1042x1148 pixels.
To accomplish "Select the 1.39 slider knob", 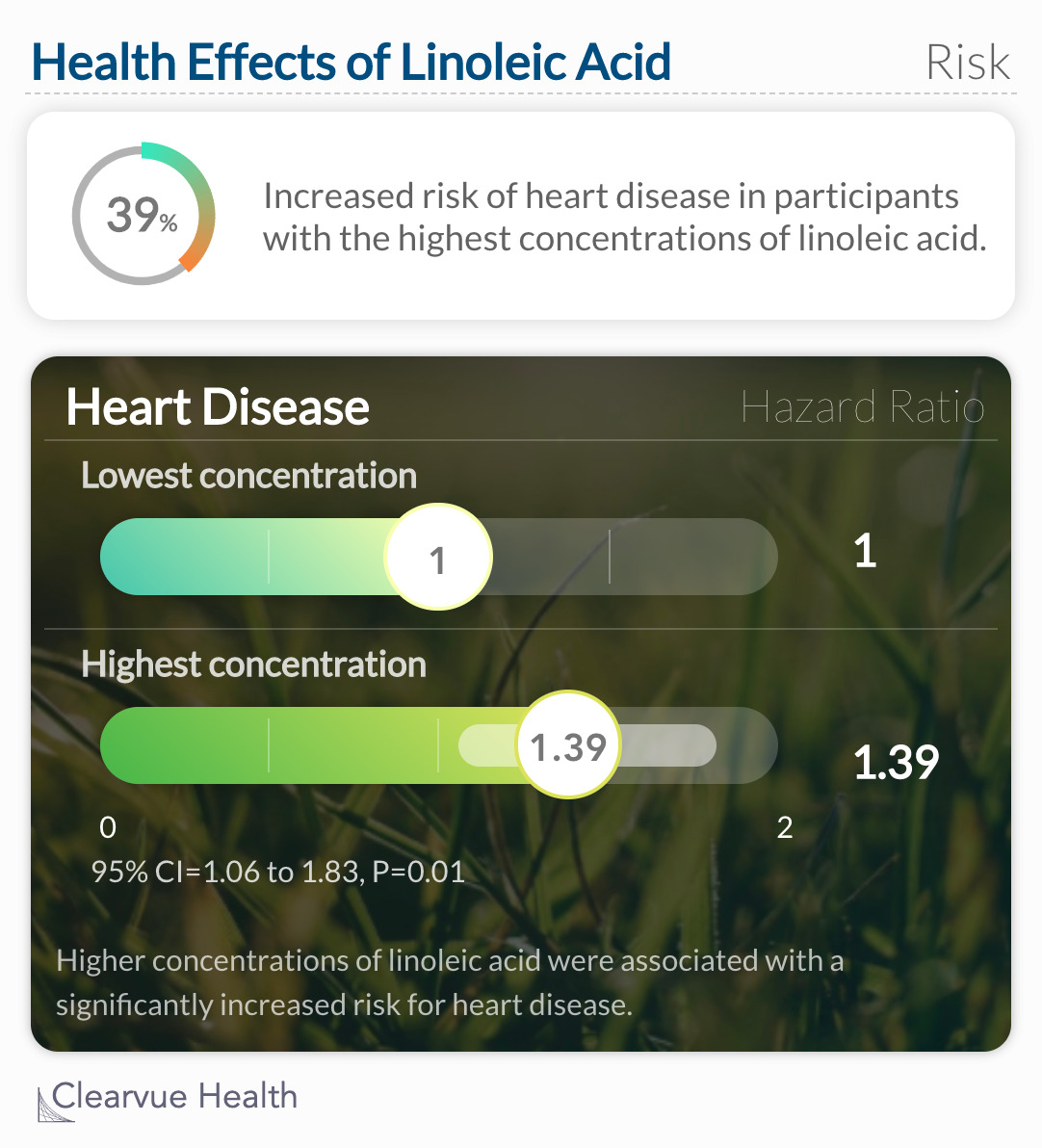I will (568, 745).
